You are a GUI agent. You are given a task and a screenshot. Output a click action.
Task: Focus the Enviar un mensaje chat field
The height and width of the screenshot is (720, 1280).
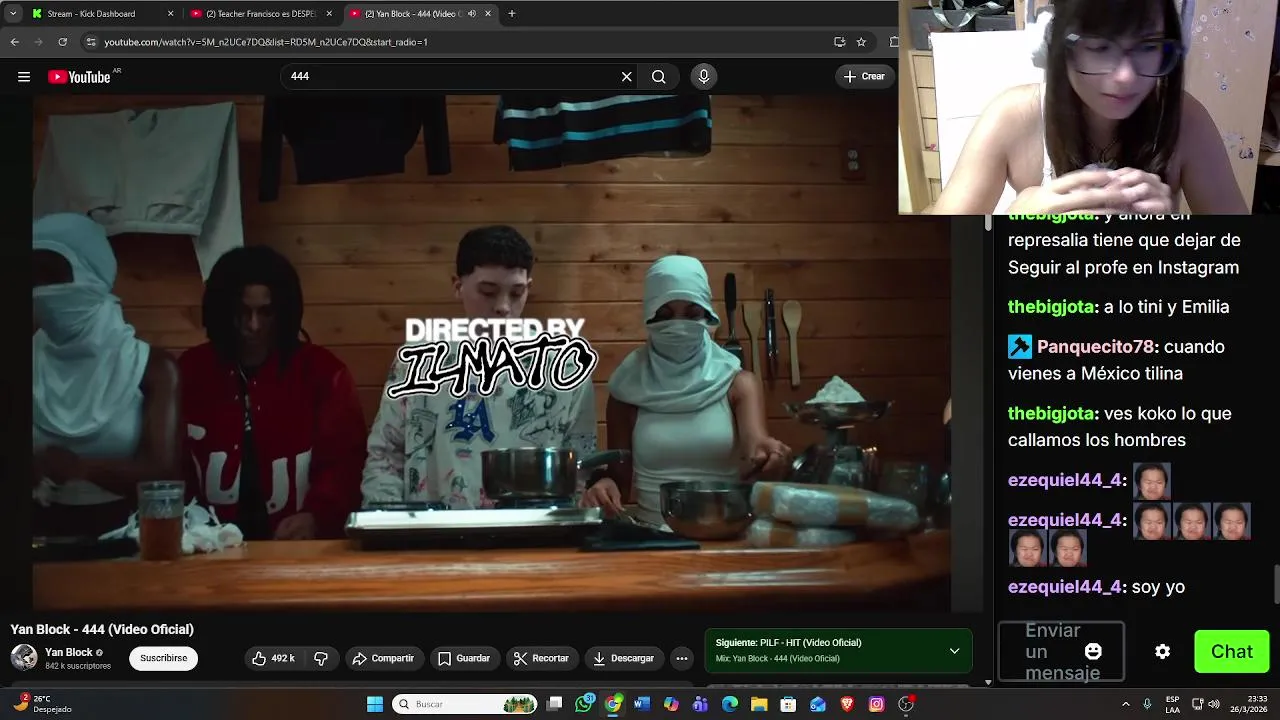[x=1061, y=651]
